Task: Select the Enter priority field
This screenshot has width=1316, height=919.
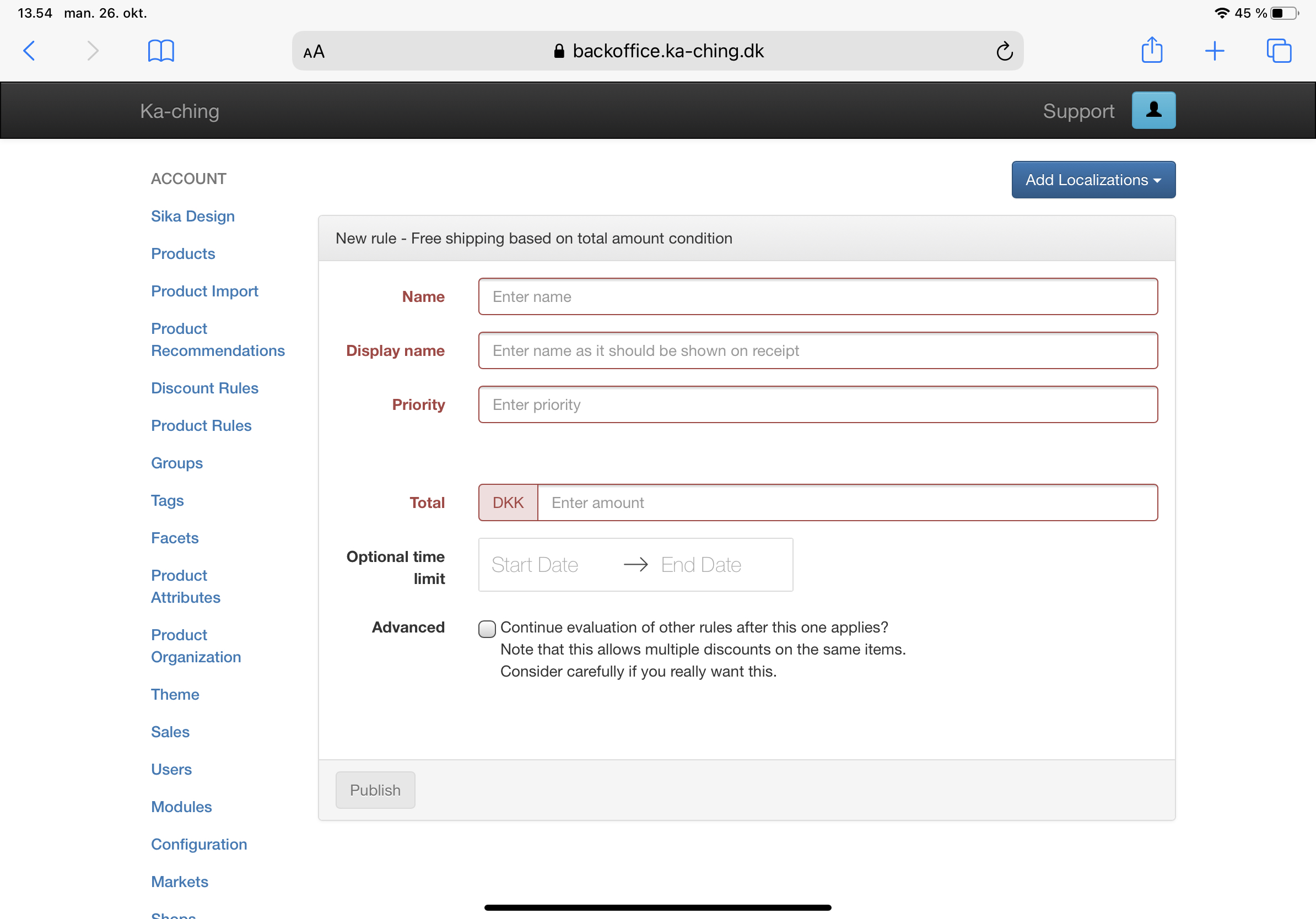Action: tap(817, 404)
